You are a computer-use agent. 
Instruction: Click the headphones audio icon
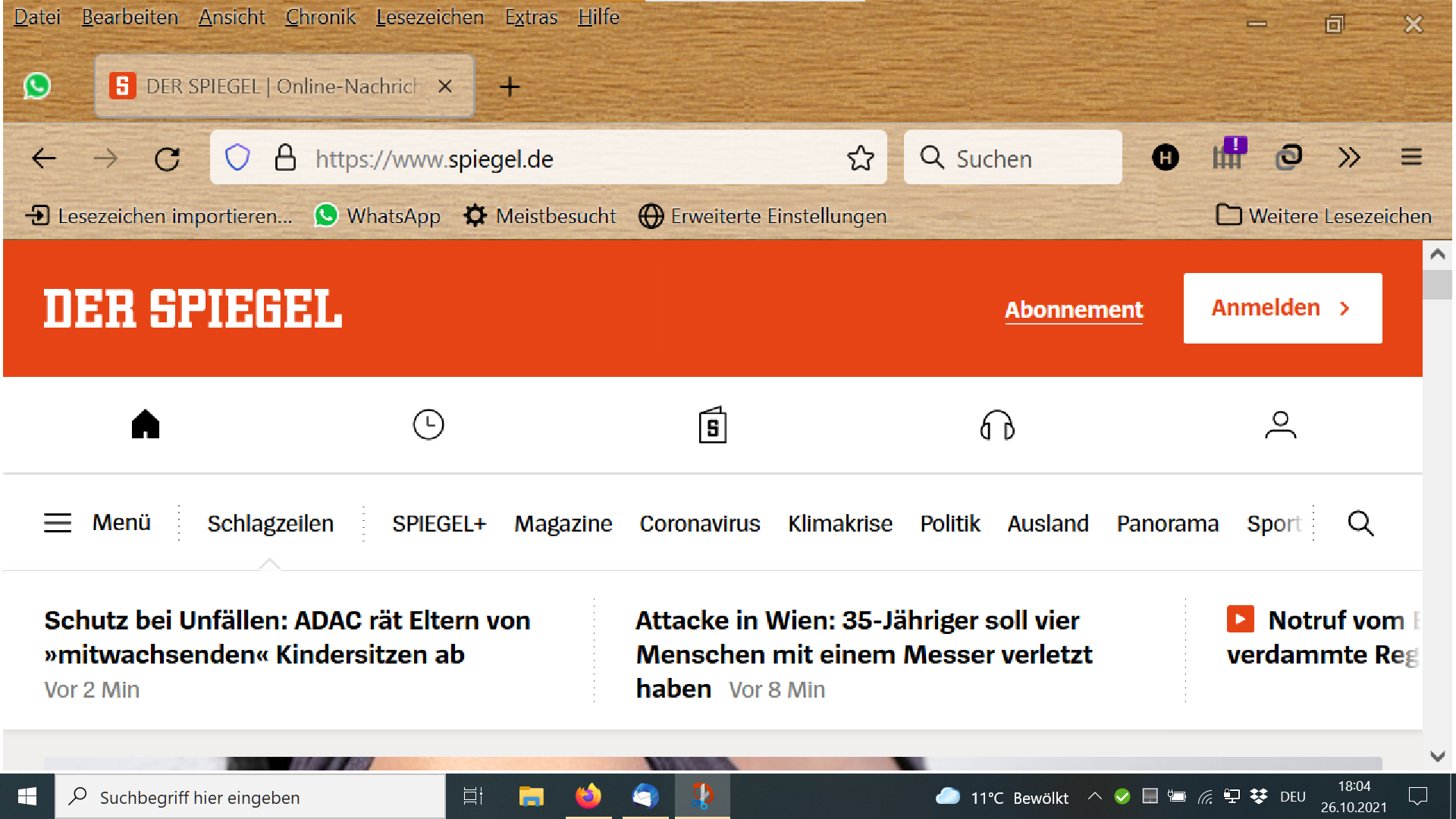(997, 425)
